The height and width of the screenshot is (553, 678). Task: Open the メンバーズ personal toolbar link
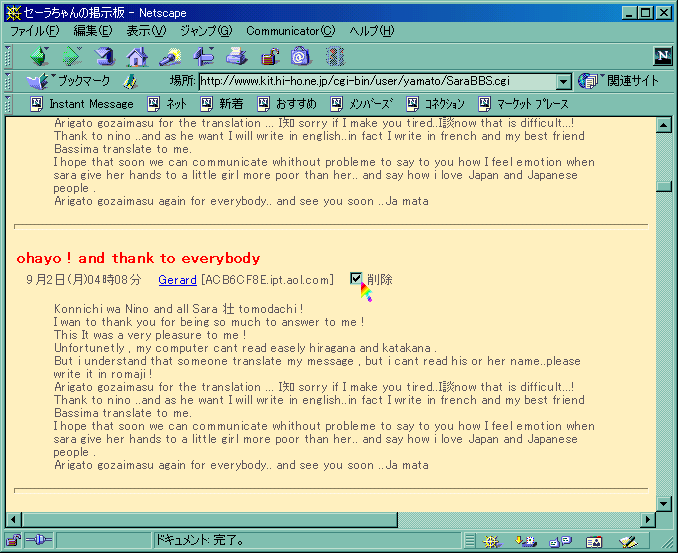point(361,104)
